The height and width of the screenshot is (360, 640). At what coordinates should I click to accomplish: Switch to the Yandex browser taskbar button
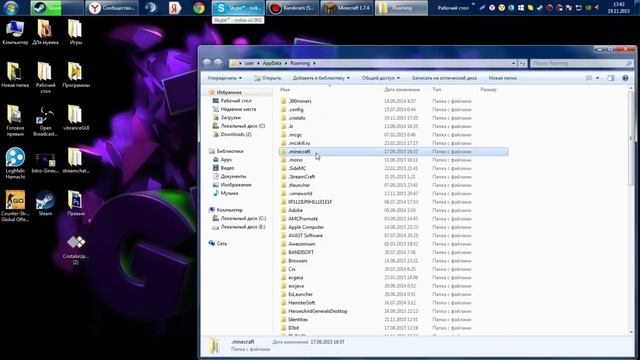[112, 8]
